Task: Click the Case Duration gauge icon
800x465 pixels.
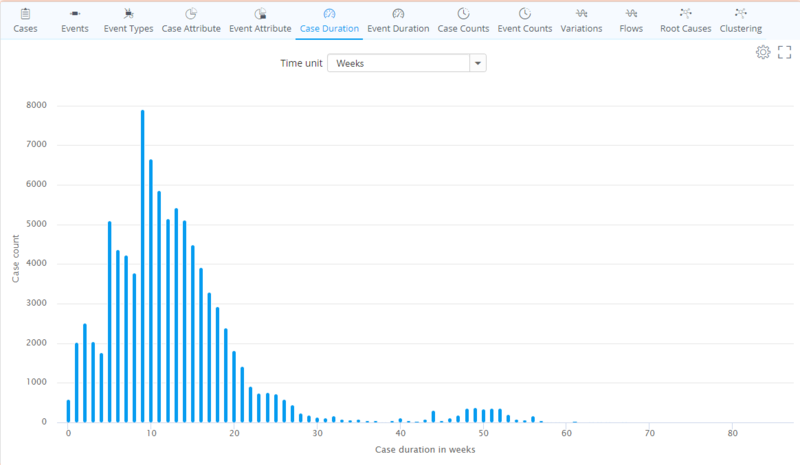Action: click(x=330, y=13)
